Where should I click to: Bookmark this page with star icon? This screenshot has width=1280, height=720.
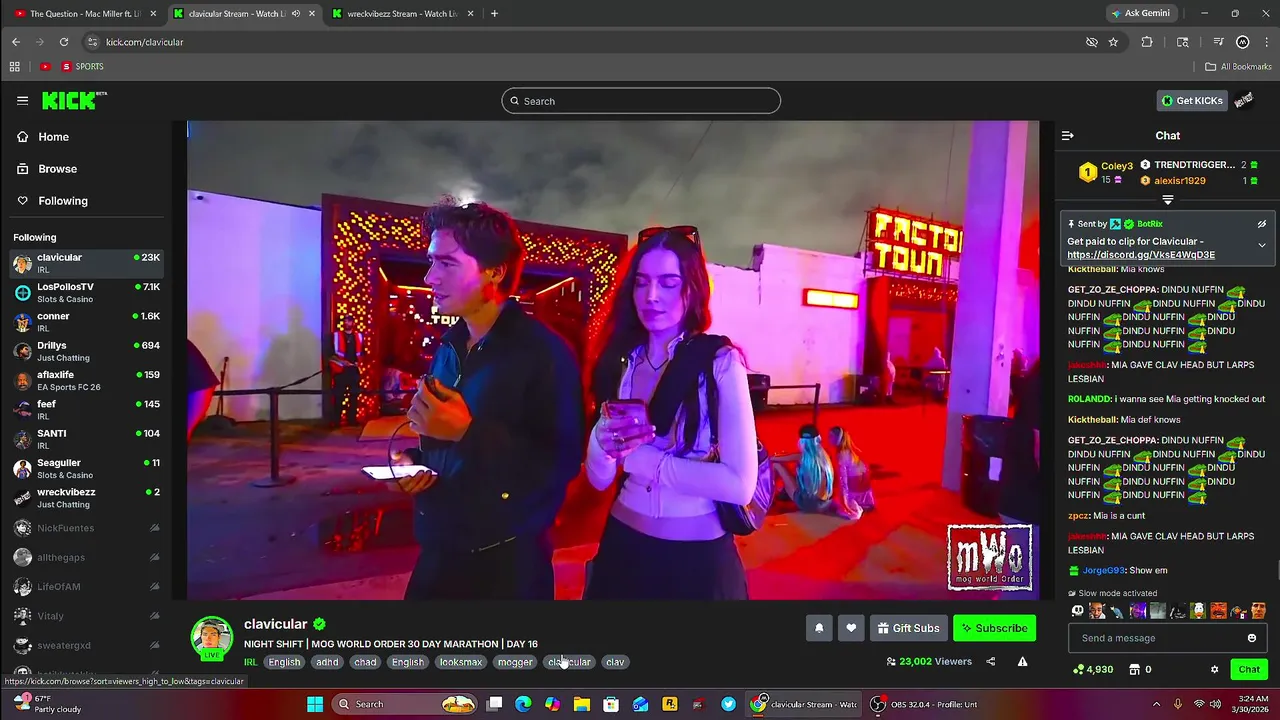1113,42
